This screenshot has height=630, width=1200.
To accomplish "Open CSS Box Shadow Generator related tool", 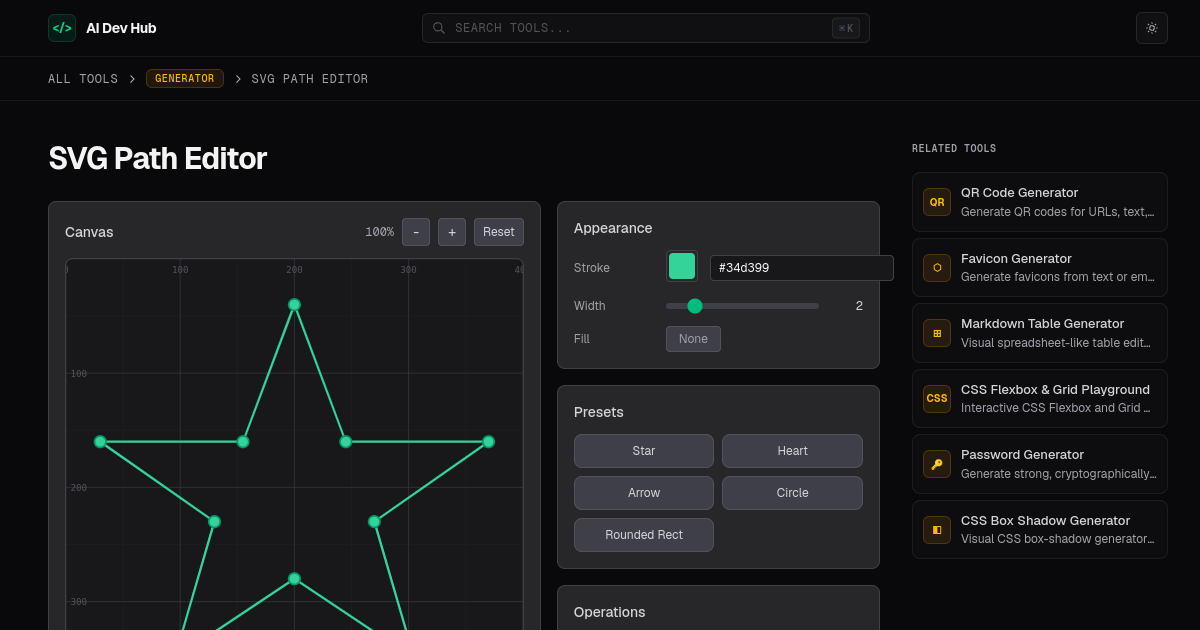I will [x=1040, y=530].
